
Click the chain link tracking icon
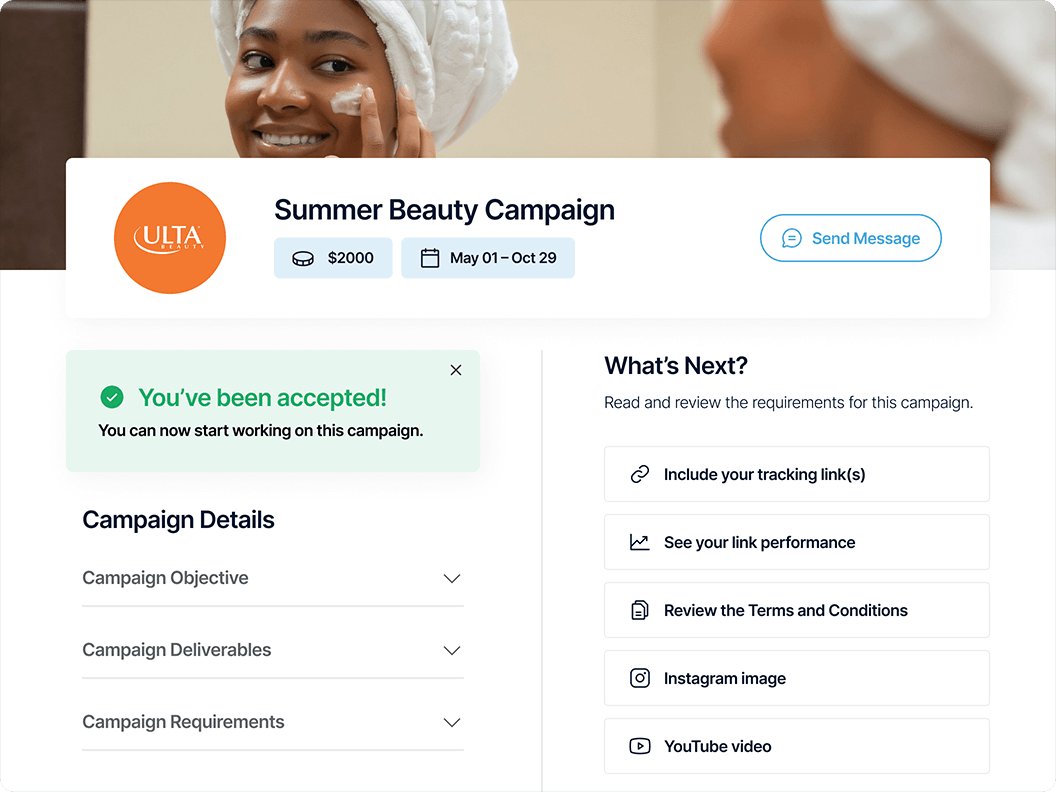[x=639, y=474]
